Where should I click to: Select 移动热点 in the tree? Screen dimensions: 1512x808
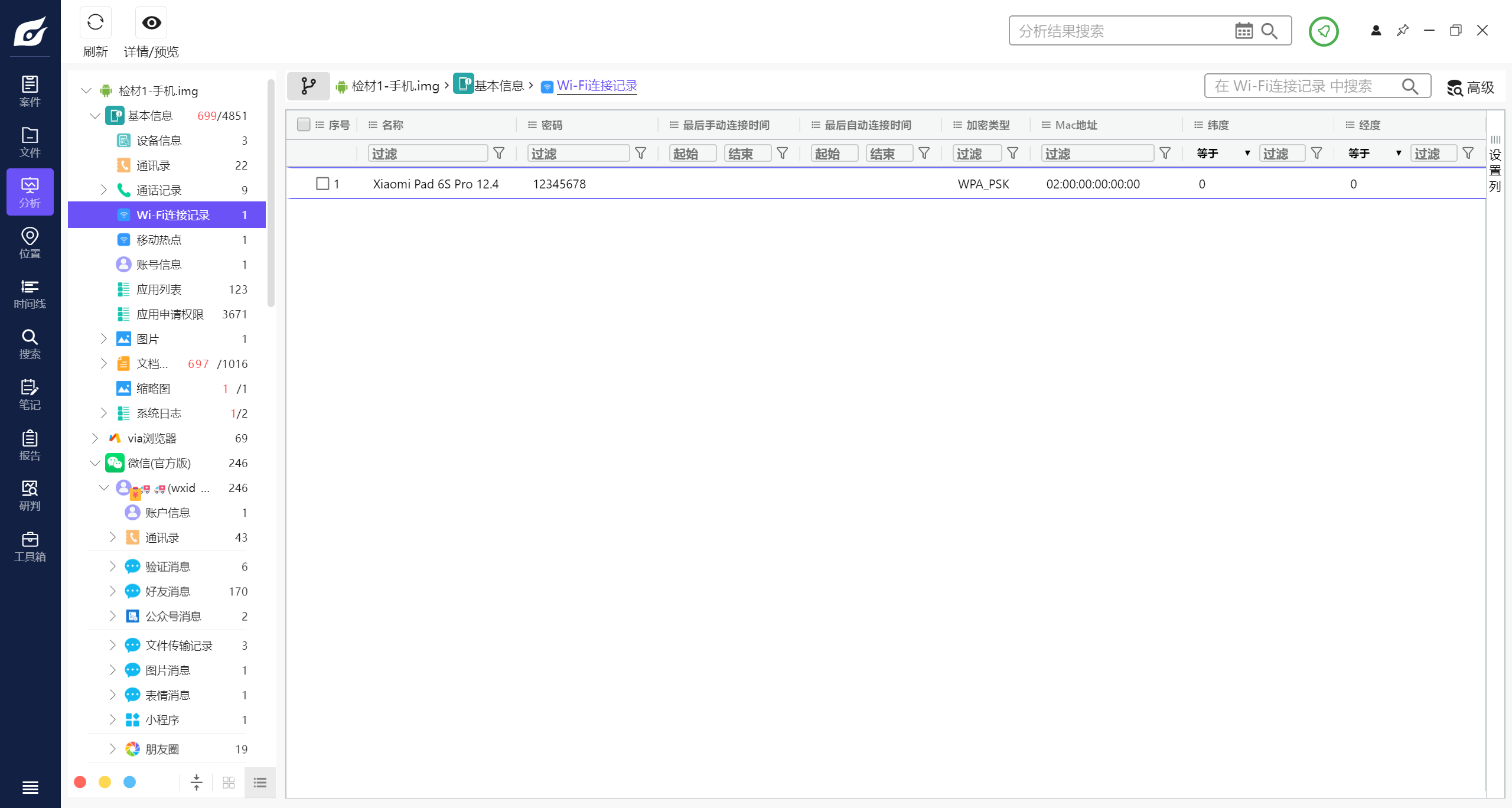coord(159,240)
